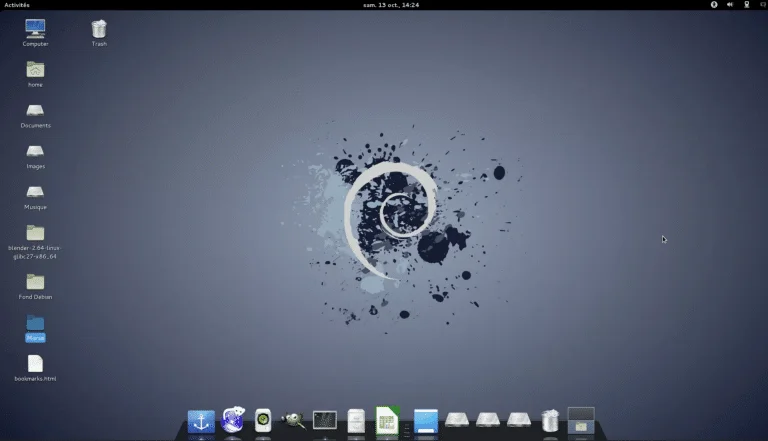
Task: Select the bookmarks.html file
Action: [x=35, y=364]
